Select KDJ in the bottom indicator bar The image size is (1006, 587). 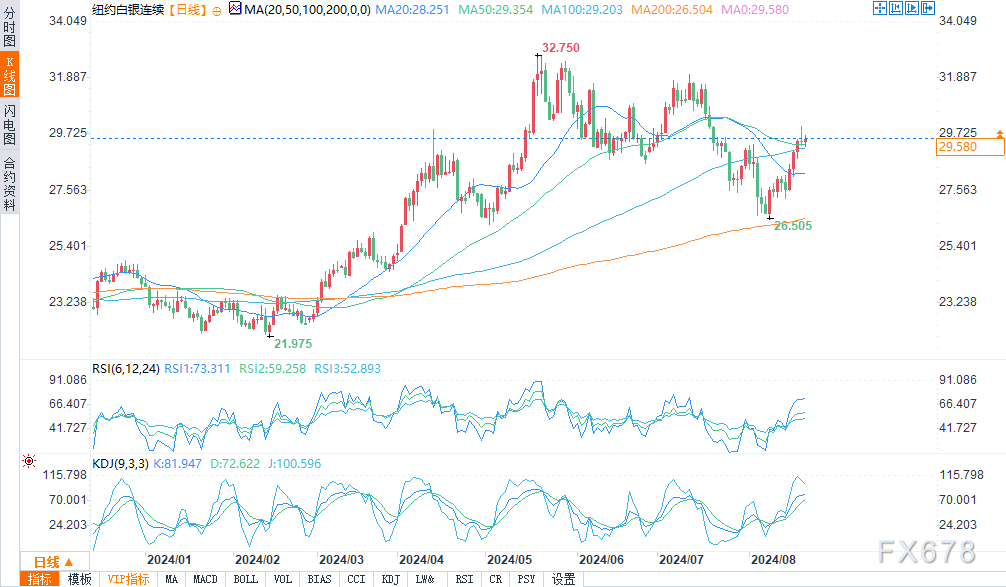click(x=391, y=579)
